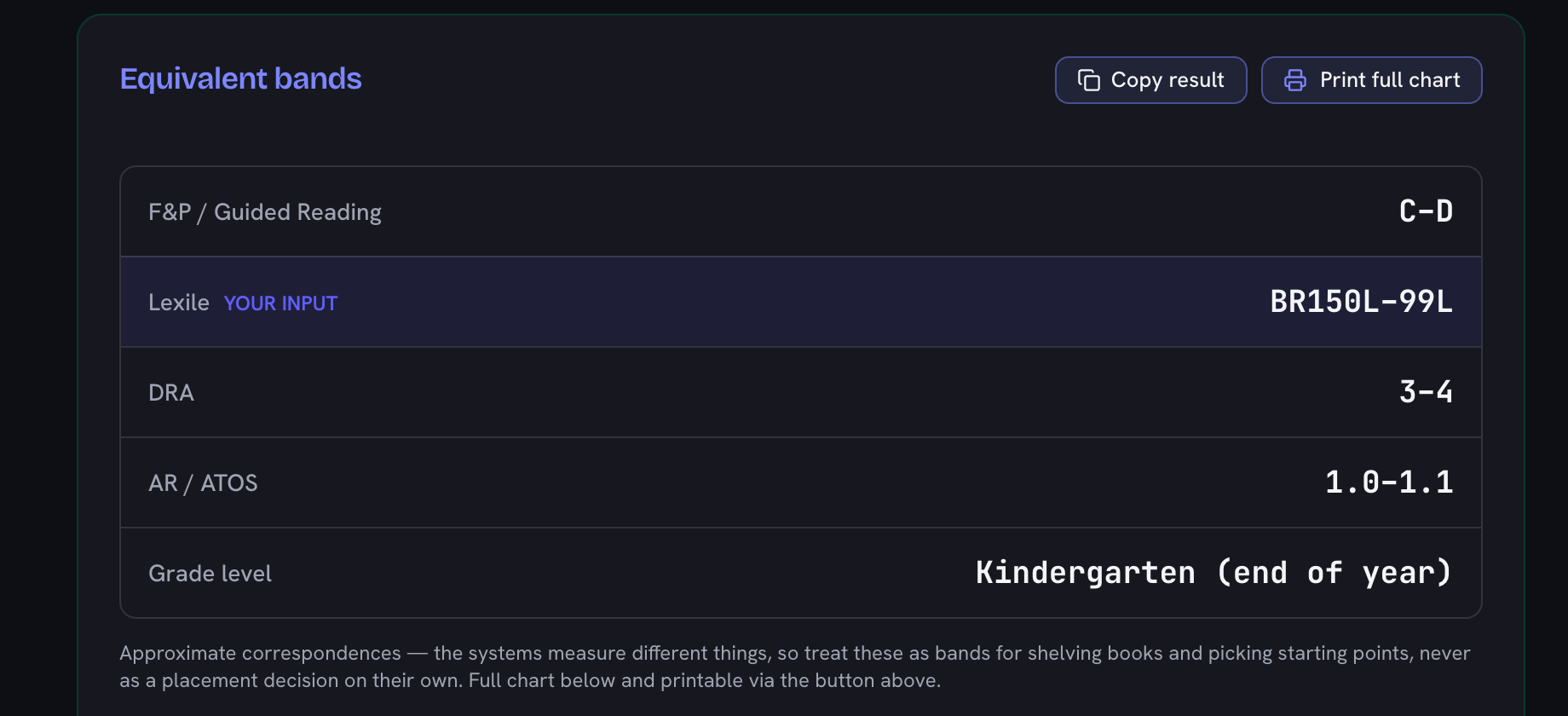Click the YOUR INPUT badge
The image size is (1568, 716).
[x=280, y=303]
